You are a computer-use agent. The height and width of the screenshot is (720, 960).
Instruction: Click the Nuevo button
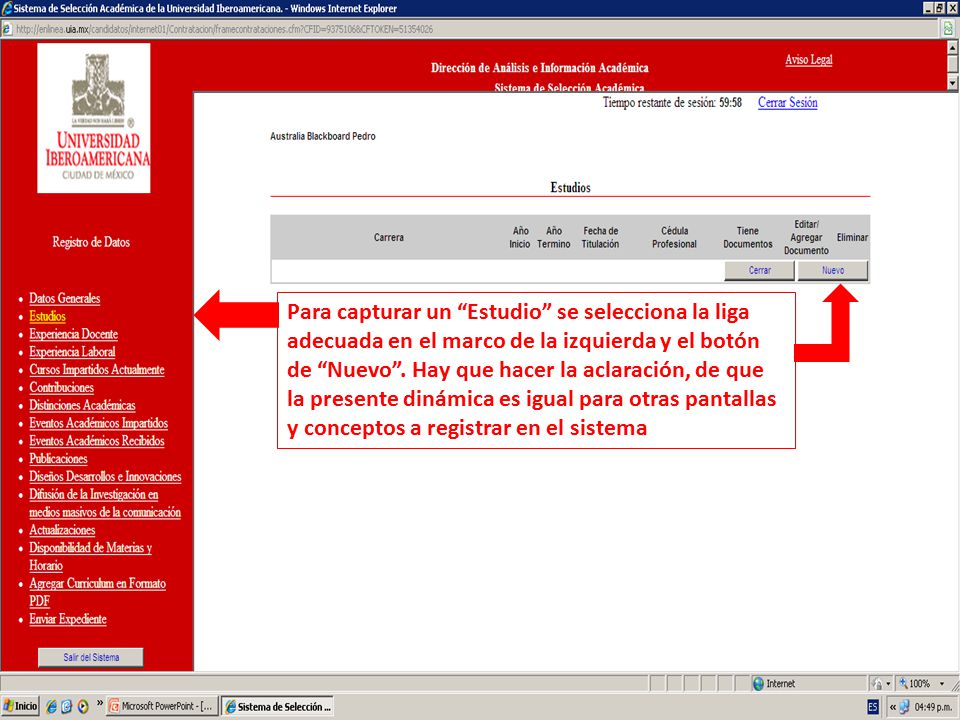(x=833, y=270)
